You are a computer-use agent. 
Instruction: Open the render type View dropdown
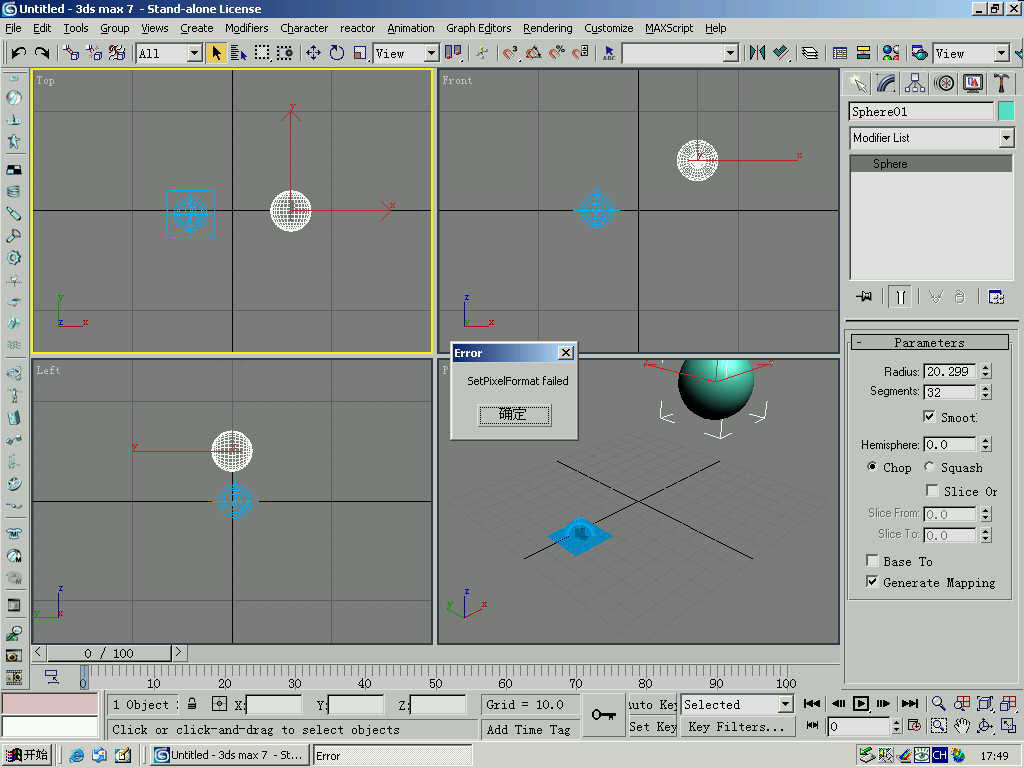(x=1002, y=54)
